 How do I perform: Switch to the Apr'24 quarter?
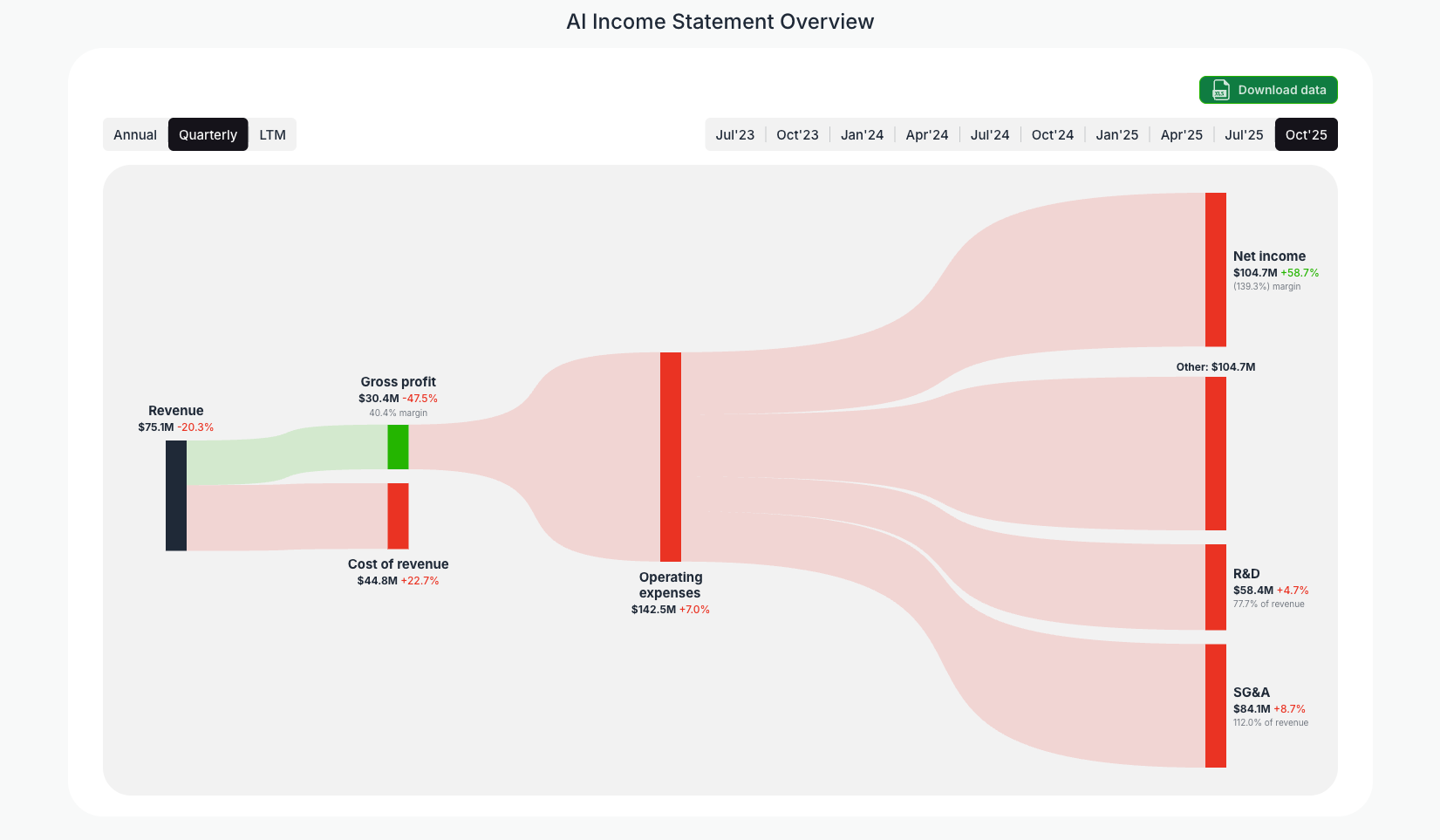(x=927, y=134)
